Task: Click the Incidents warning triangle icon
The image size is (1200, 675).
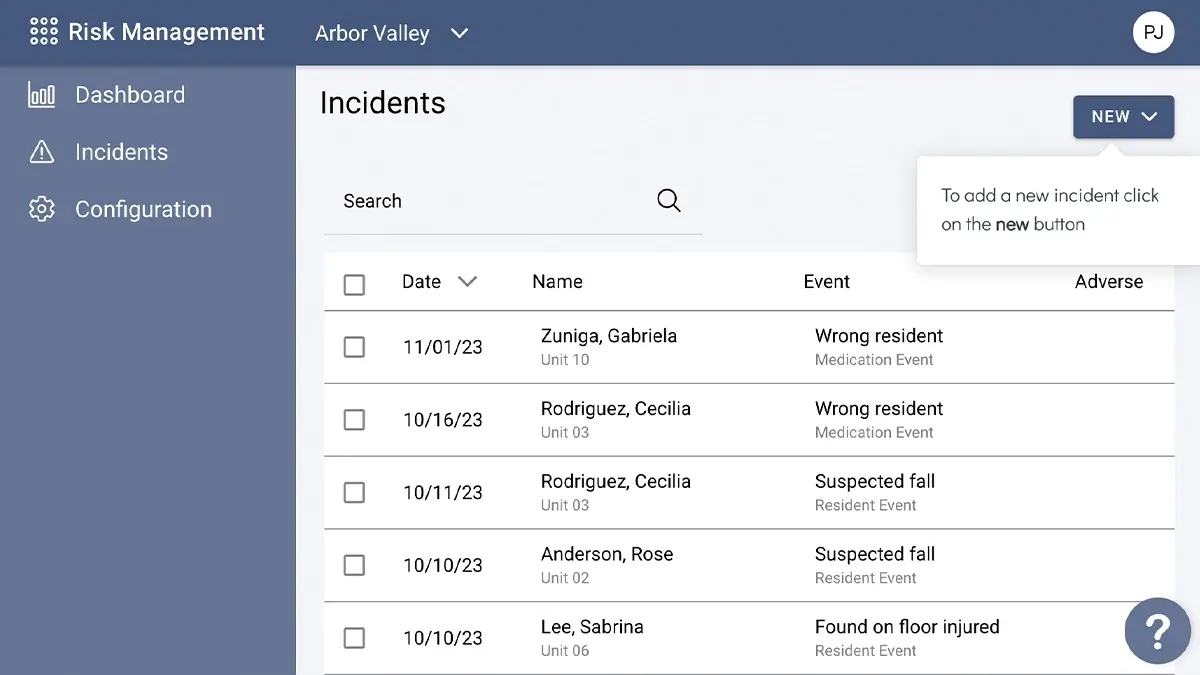Action: (42, 152)
